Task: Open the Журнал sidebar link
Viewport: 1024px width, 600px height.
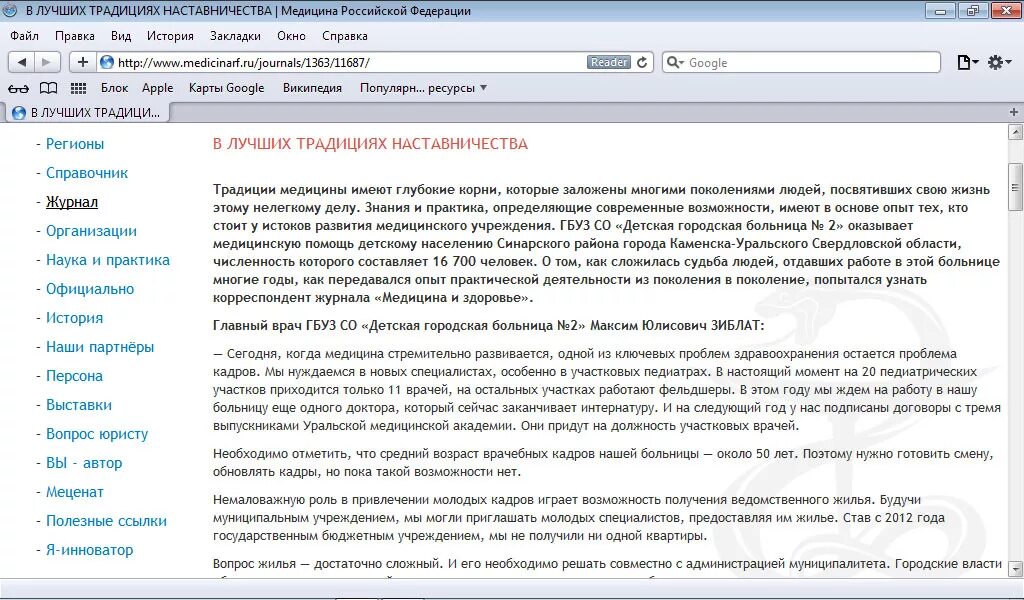Action: click(72, 202)
